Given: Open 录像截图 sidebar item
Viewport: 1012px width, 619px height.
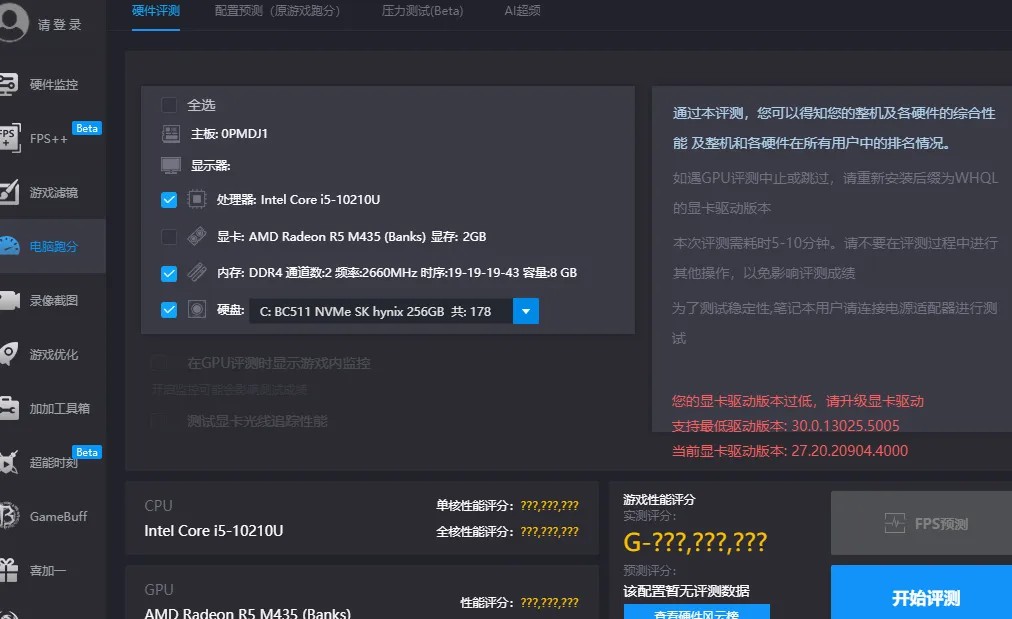Looking at the screenshot, I should pos(53,301).
